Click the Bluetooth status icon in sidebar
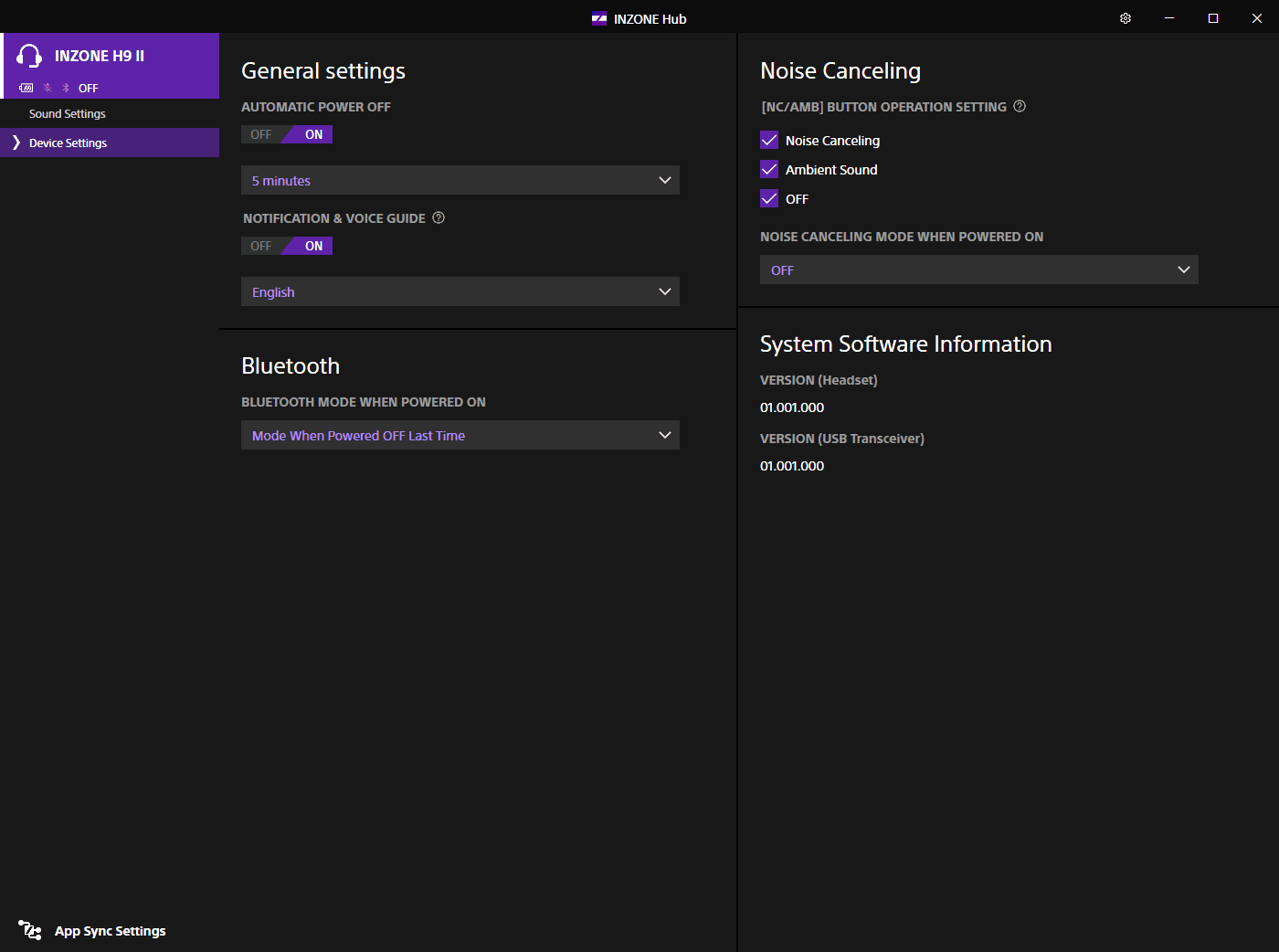This screenshot has width=1279, height=952. coord(65,89)
